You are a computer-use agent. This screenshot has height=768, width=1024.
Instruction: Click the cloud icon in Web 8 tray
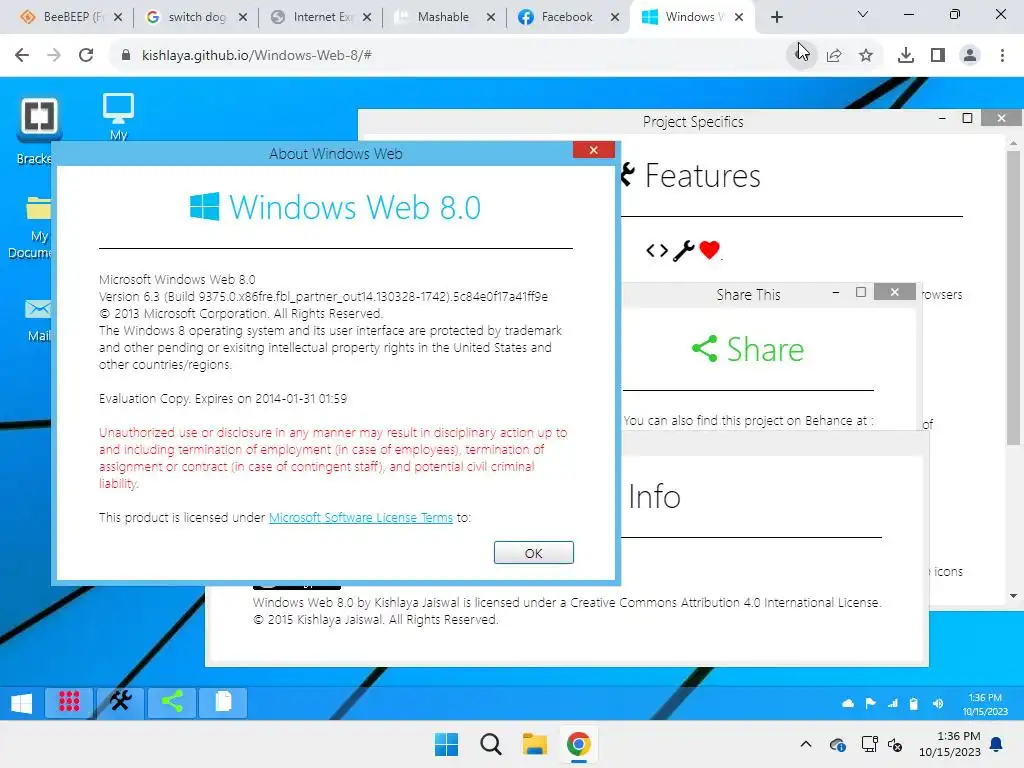click(x=848, y=703)
